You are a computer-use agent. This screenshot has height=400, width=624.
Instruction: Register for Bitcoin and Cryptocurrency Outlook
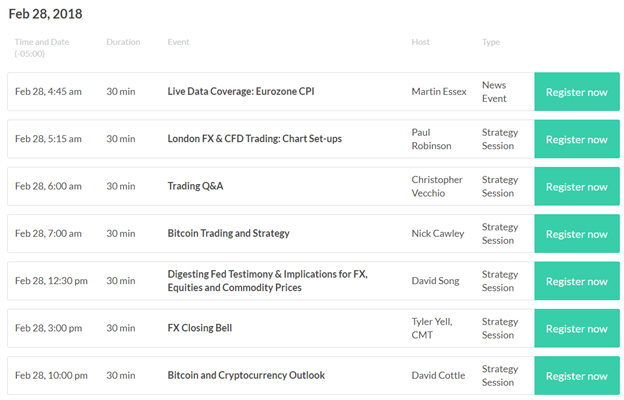point(577,376)
